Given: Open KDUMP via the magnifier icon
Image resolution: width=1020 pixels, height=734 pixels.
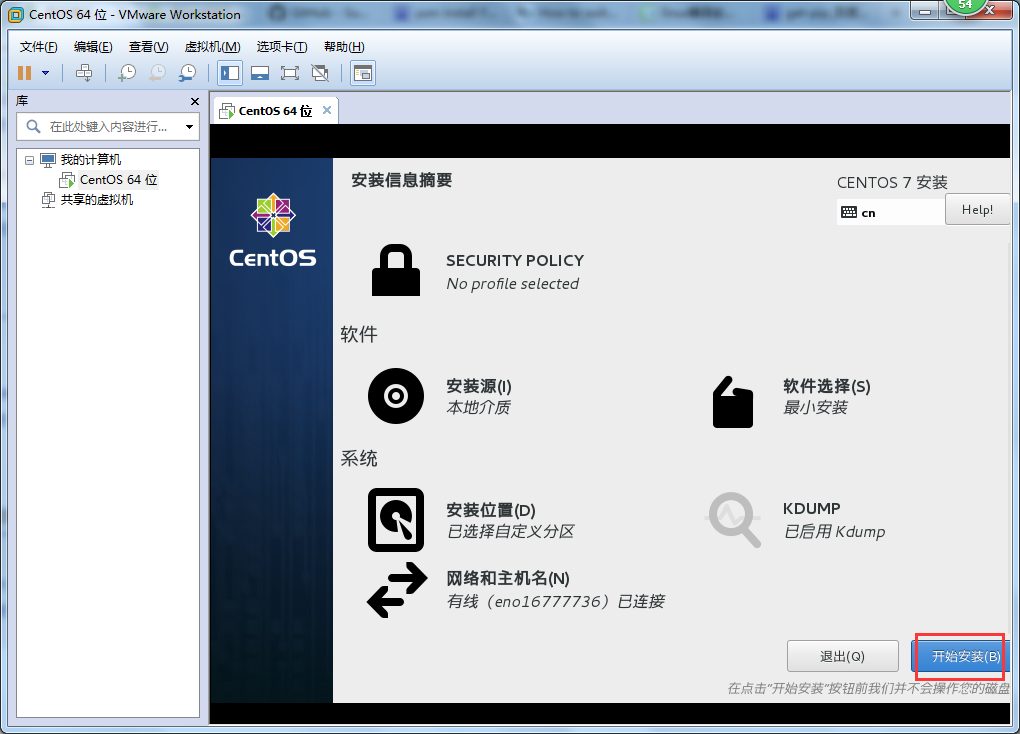Looking at the screenshot, I should 733,519.
